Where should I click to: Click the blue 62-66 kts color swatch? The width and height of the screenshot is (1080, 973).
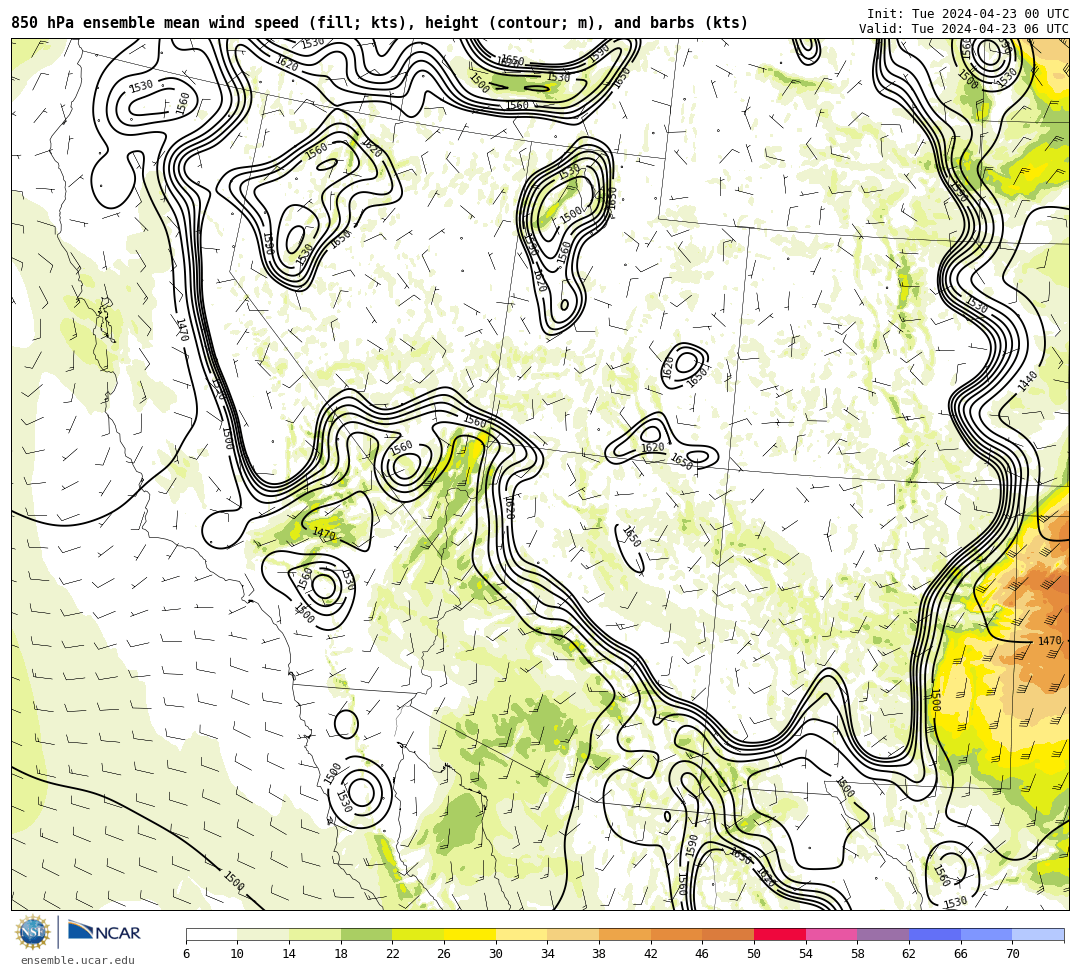tap(935, 934)
